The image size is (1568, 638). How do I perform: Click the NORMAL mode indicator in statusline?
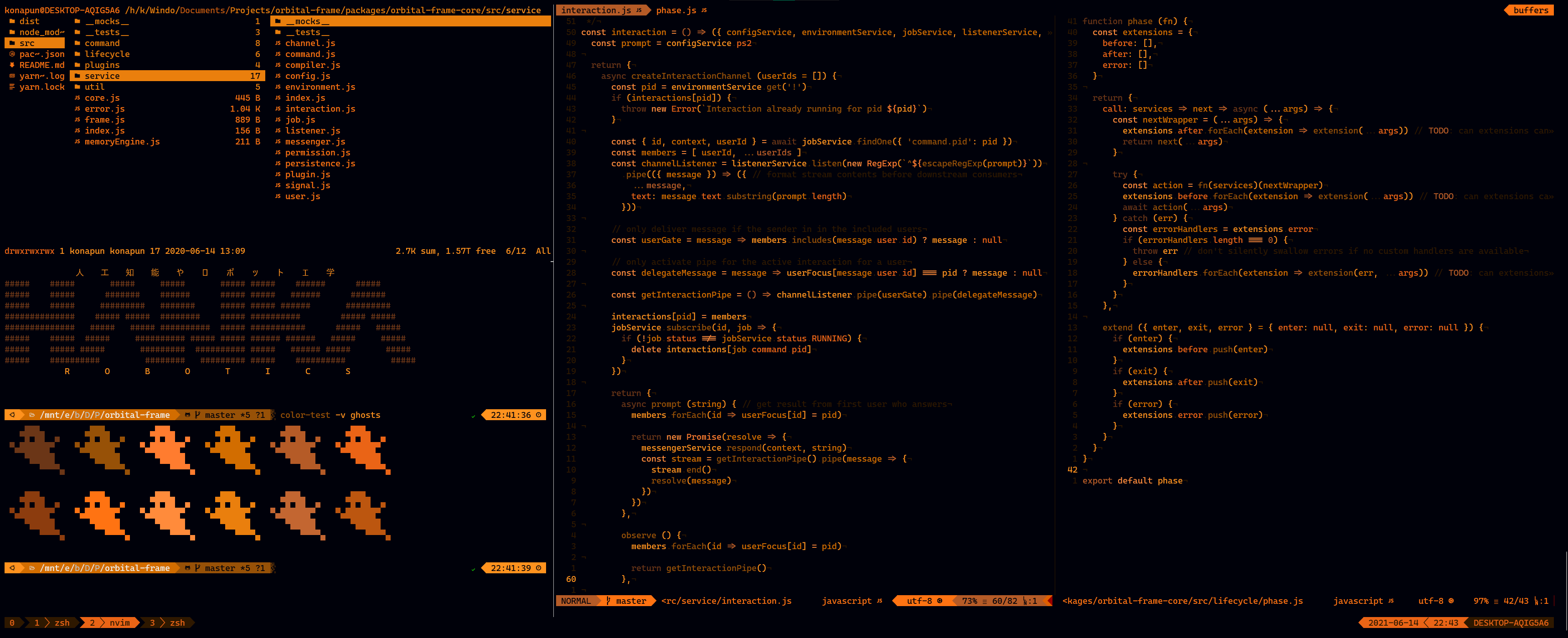click(575, 601)
